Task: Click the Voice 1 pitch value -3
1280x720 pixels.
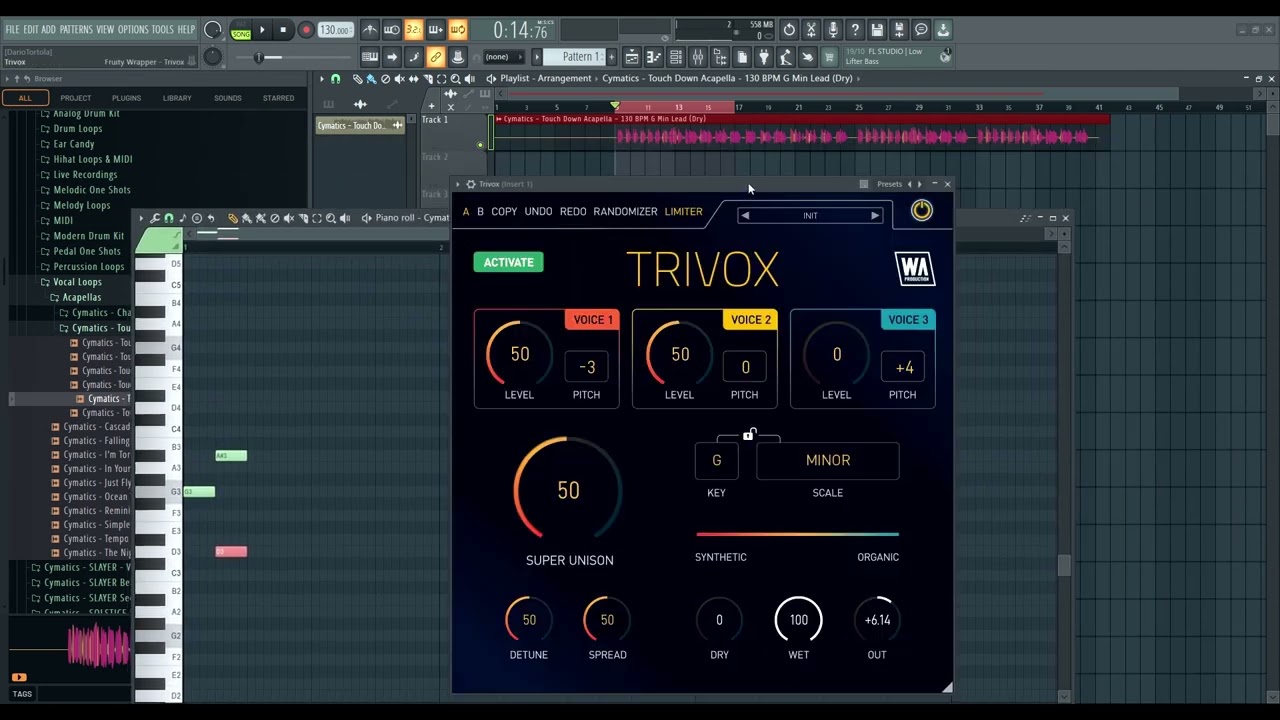Action: [587, 367]
